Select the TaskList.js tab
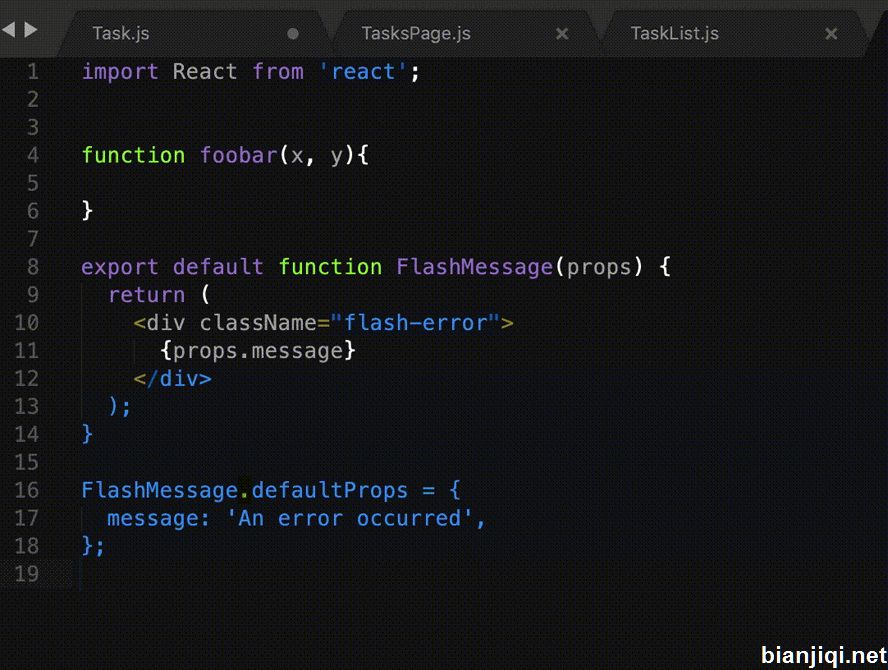 click(674, 33)
